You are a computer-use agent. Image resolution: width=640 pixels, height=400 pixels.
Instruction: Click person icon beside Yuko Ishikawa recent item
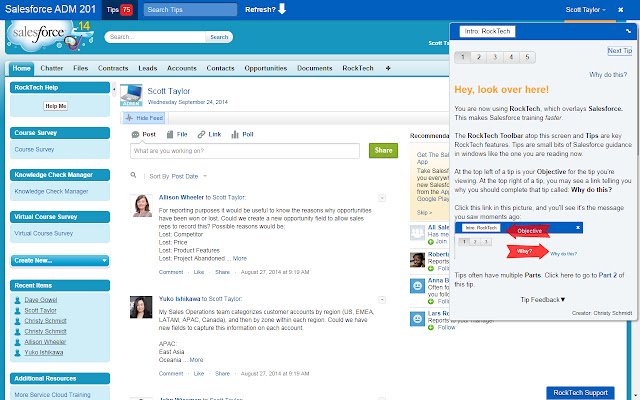18,353
